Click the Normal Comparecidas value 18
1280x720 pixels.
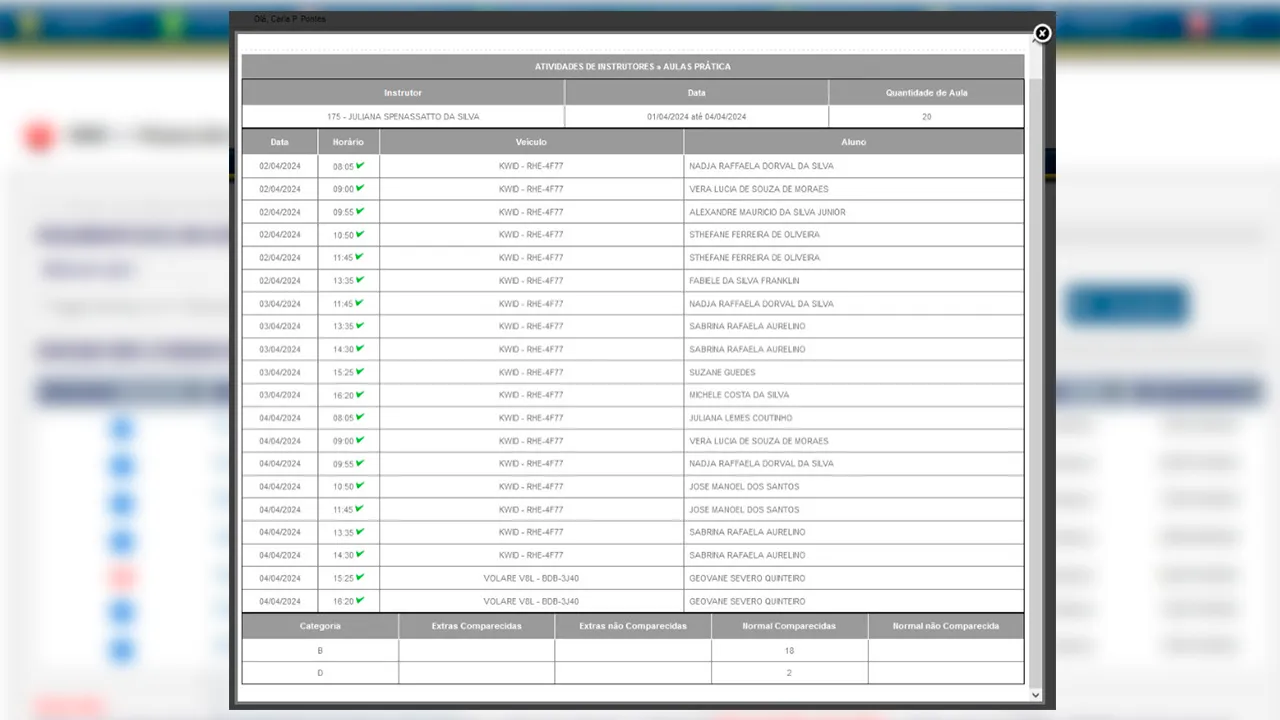789,651
